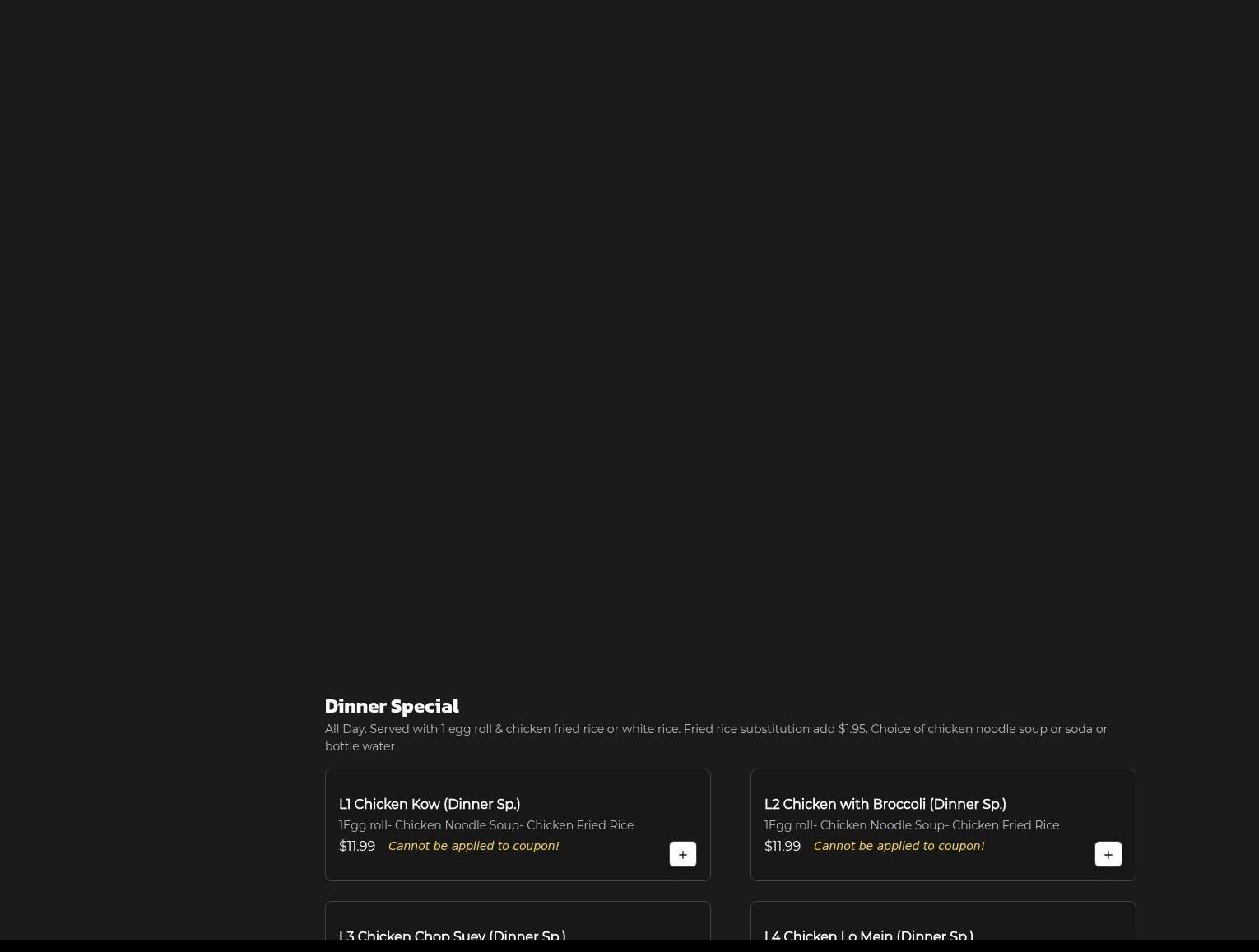Click the L1 Chicken Kow side-items description
Screen dimensions: 1259x952
point(486,825)
